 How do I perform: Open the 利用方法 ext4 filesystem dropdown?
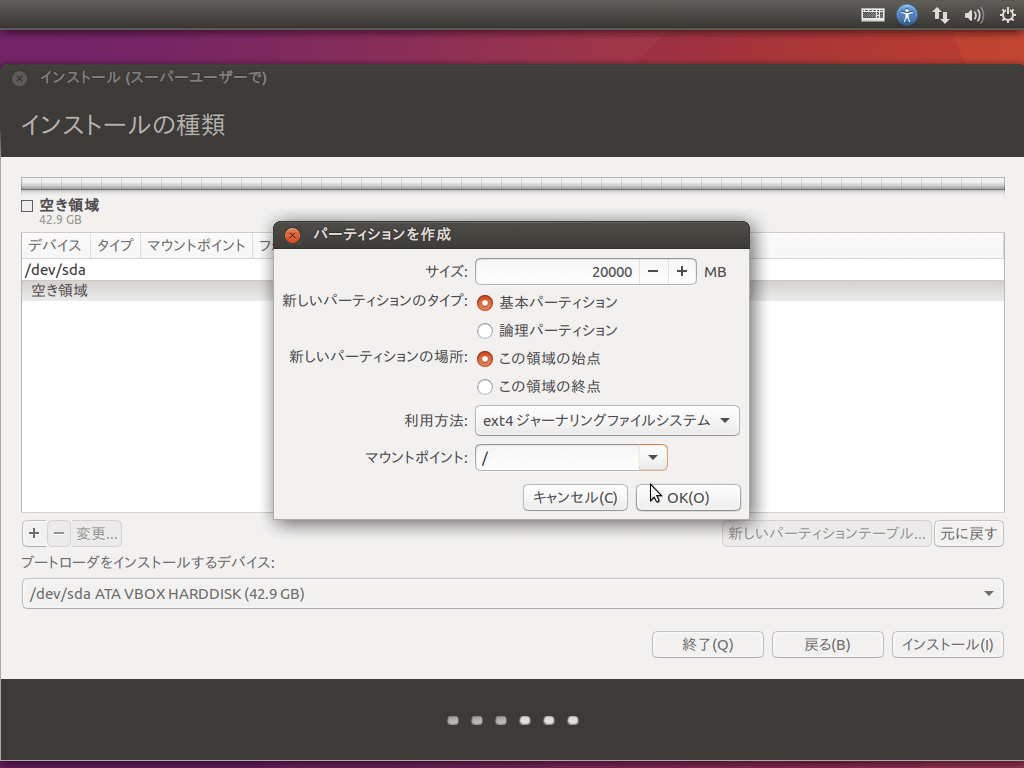(607, 421)
